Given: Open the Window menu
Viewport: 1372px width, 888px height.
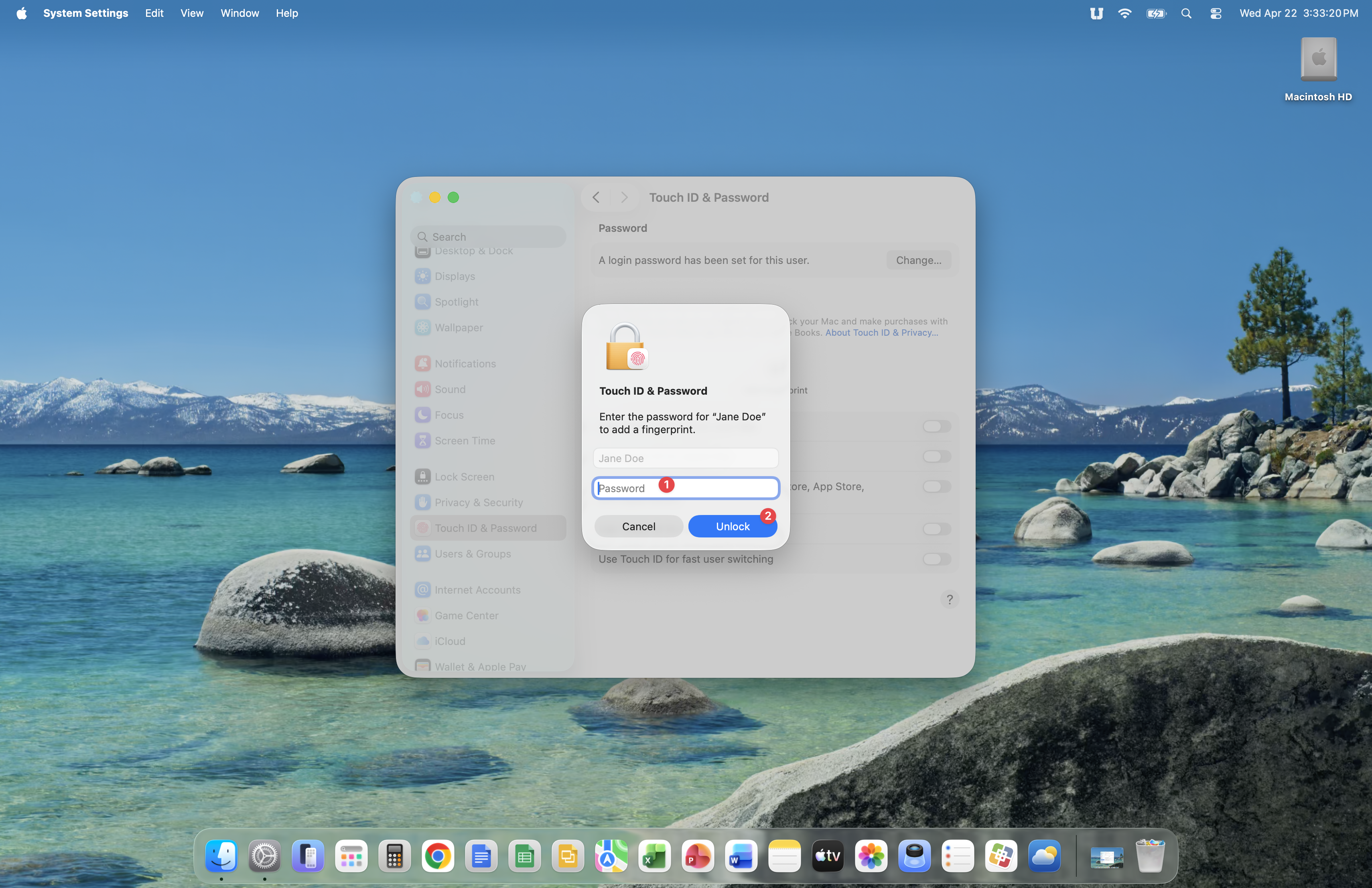Looking at the screenshot, I should (239, 13).
